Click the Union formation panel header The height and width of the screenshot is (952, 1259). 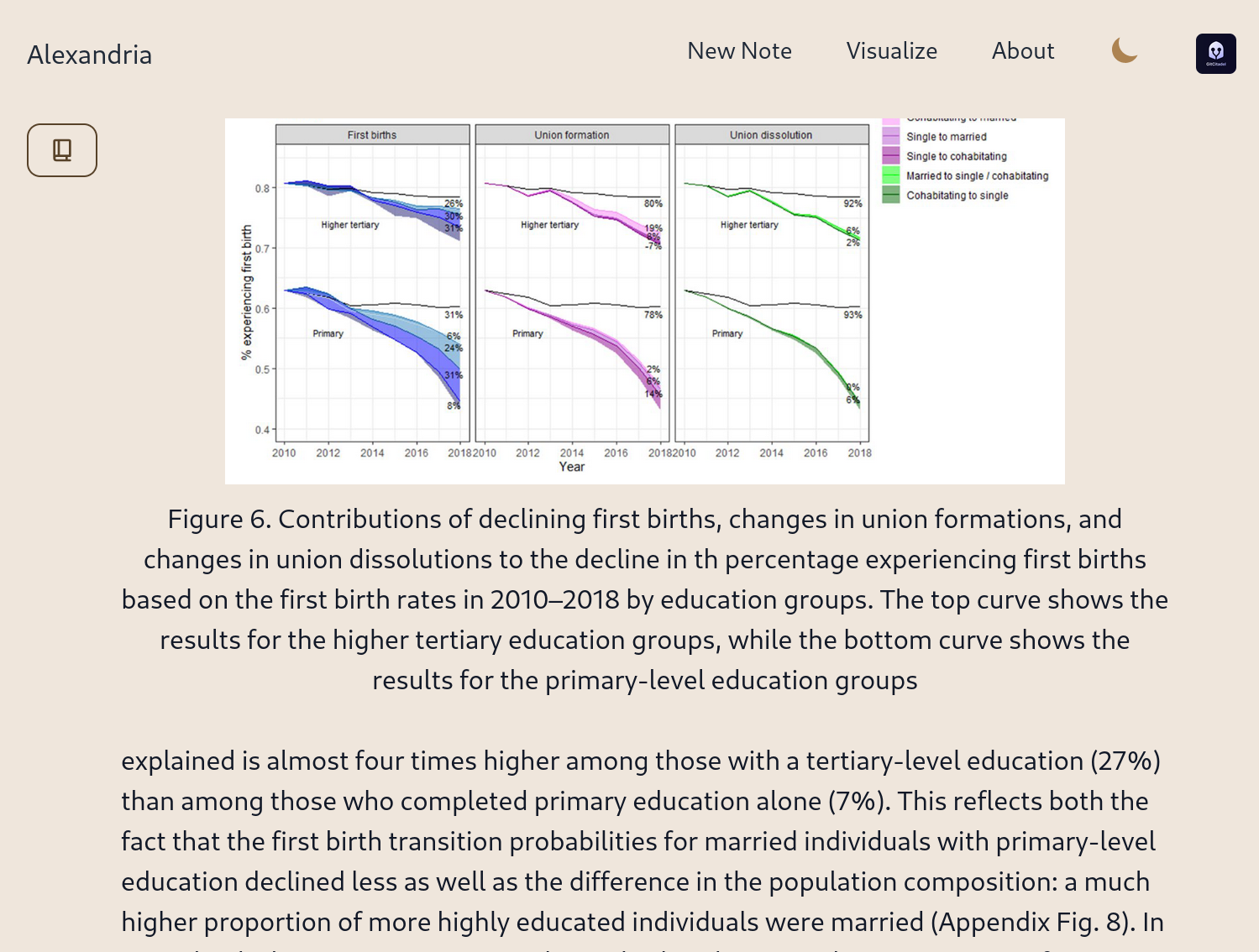[x=572, y=135]
